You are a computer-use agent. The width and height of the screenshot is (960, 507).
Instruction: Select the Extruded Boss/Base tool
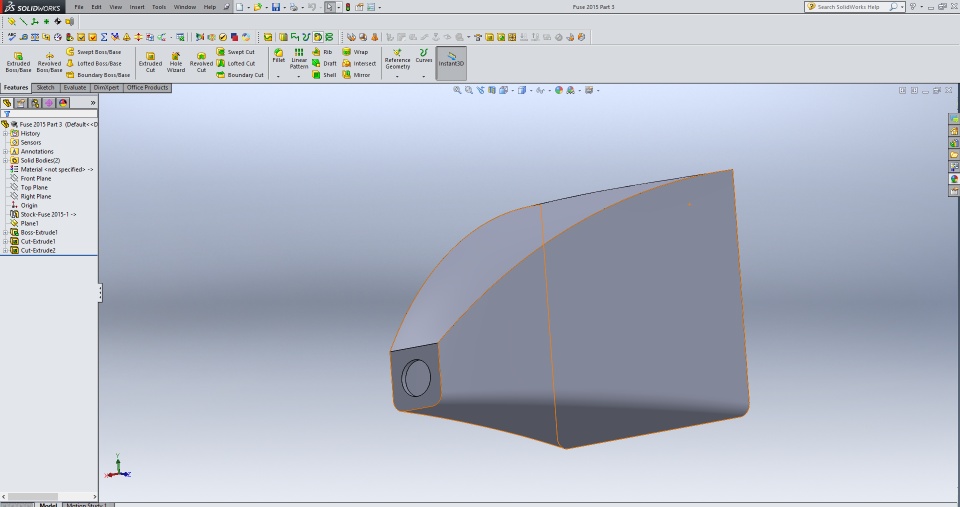tap(18, 62)
